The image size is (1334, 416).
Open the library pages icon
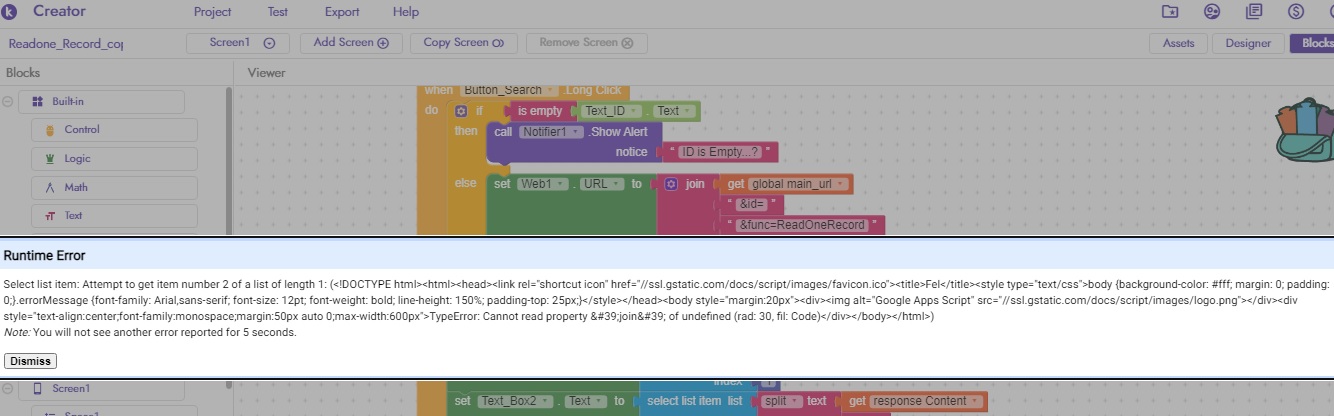click(1254, 12)
